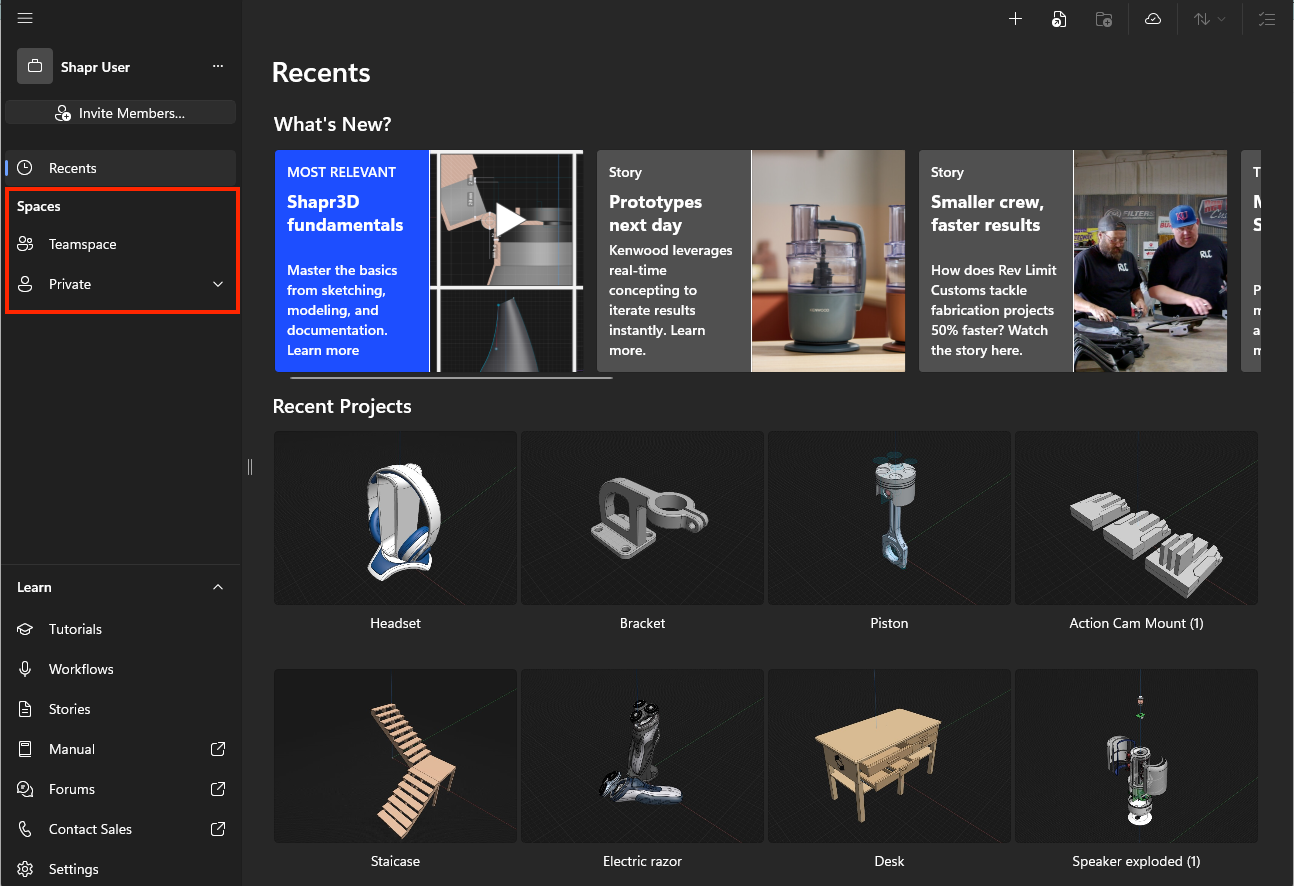Open Tutorials in the Learn section
Image resolution: width=1294 pixels, height=886 pixels.
coord(121,629)
